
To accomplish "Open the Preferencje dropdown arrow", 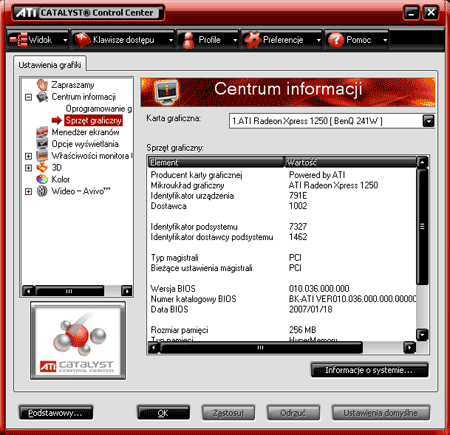I will click(318, 40).
